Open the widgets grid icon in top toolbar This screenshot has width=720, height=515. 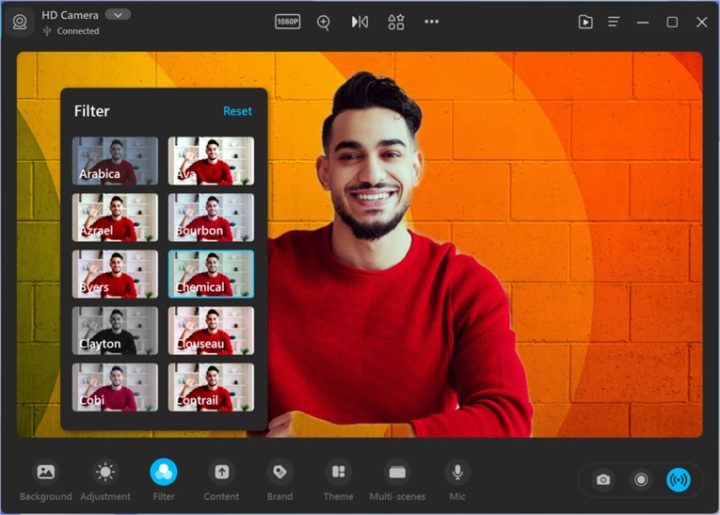(396, 22)
